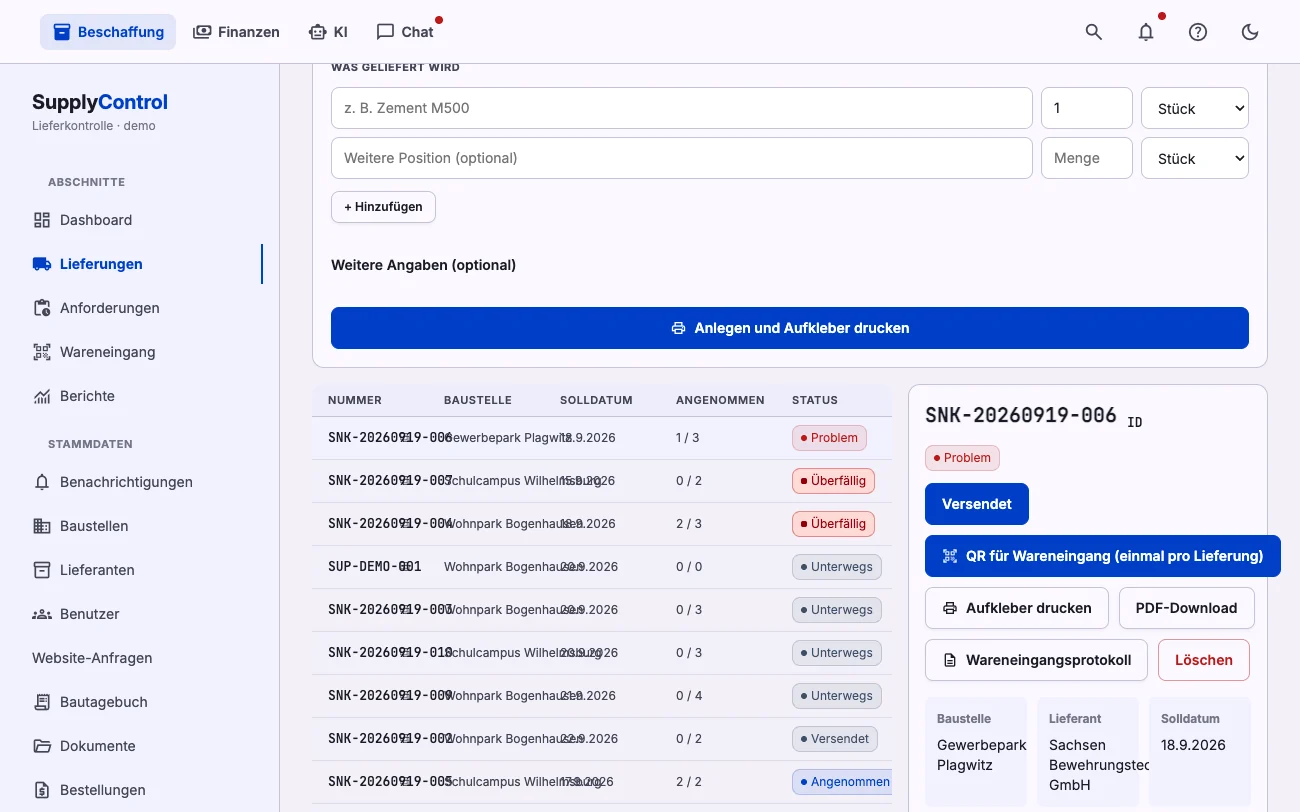The height and width of the screenshot is (812, 1300).
Task: Click the red Löschen button
Action: (1204, 660)
